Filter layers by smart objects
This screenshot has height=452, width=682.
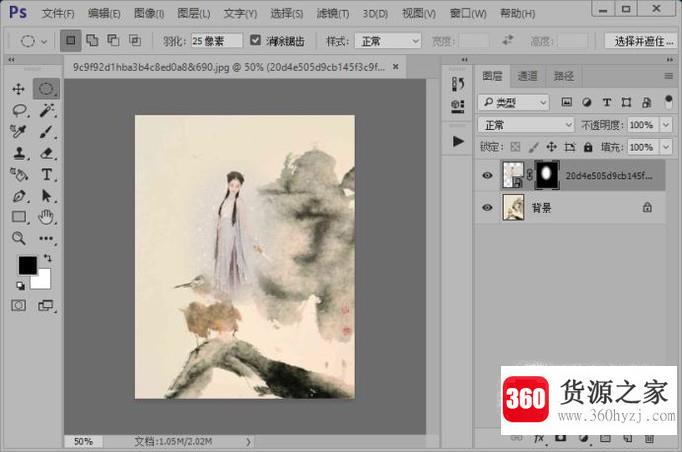pyautogui.click(x=646, y=102)
